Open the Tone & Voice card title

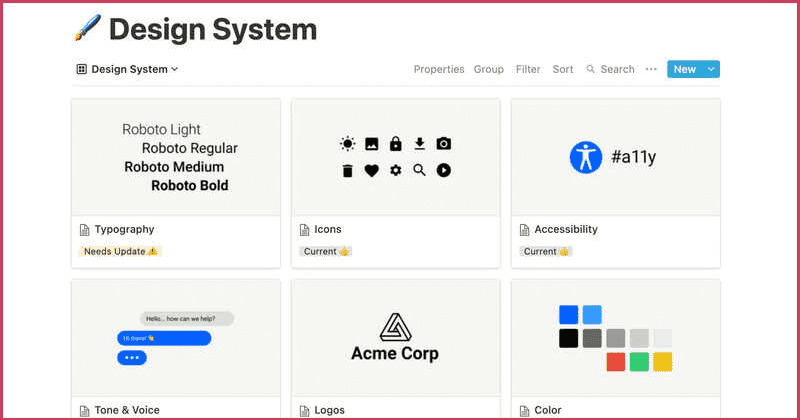coord(127,410)
